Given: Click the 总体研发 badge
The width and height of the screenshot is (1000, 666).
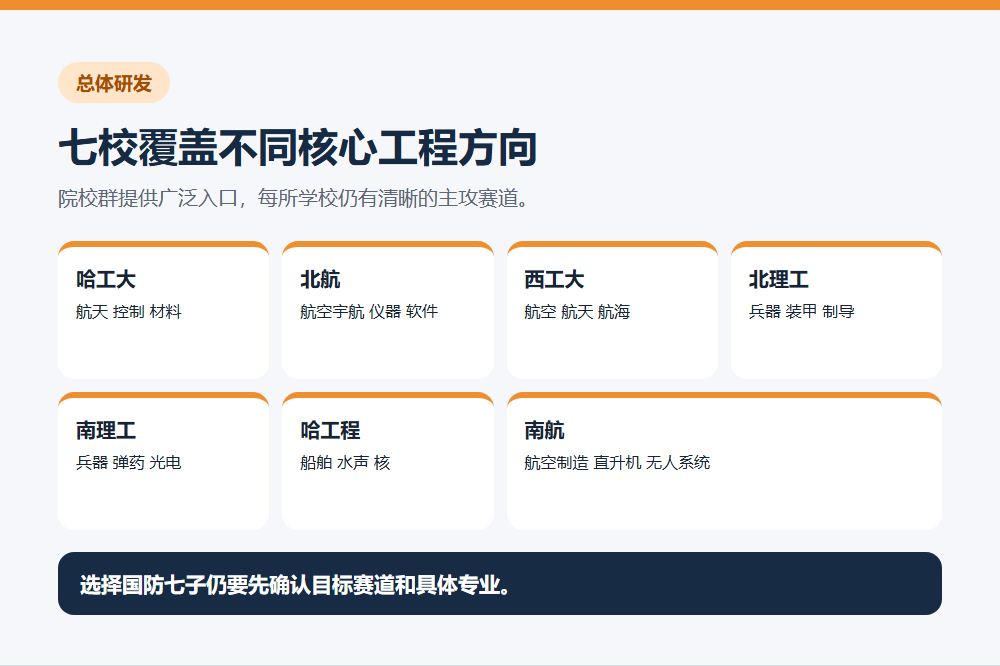Looking at the screenshot, I should tap(114, 83).
